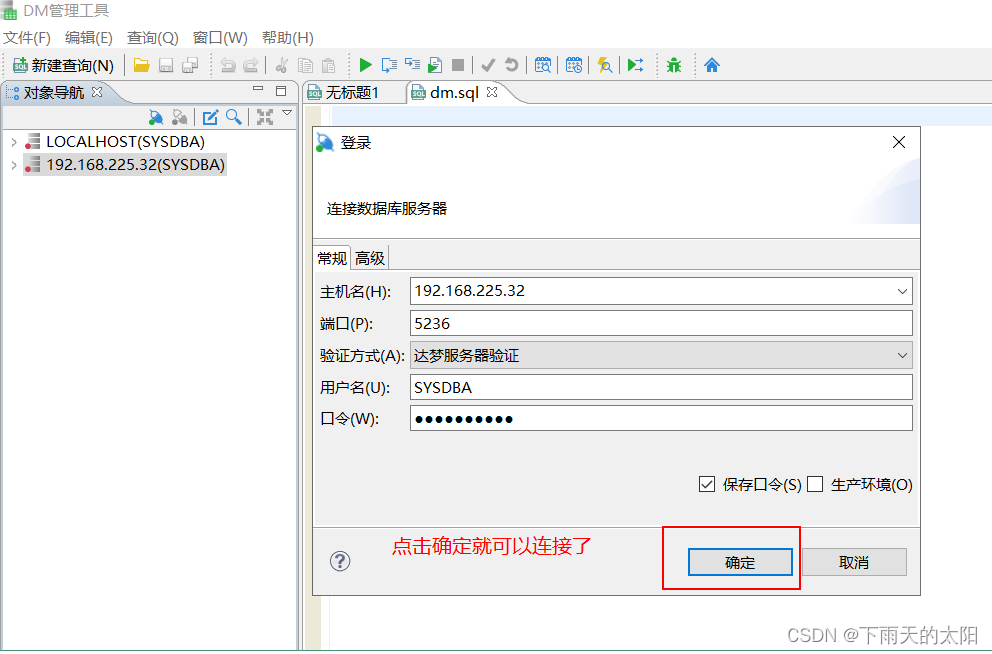Click the green bug debug icon
The image size is (992, 654).
tap(674, 65)
